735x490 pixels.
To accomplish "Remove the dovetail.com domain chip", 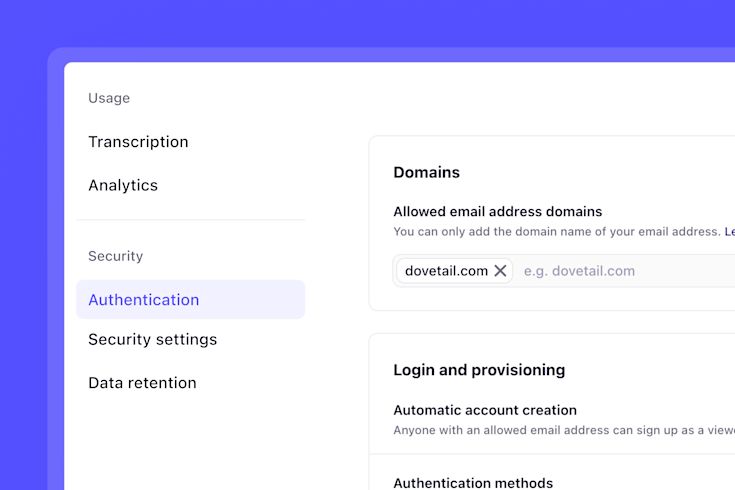I will [x=500, y=271].
